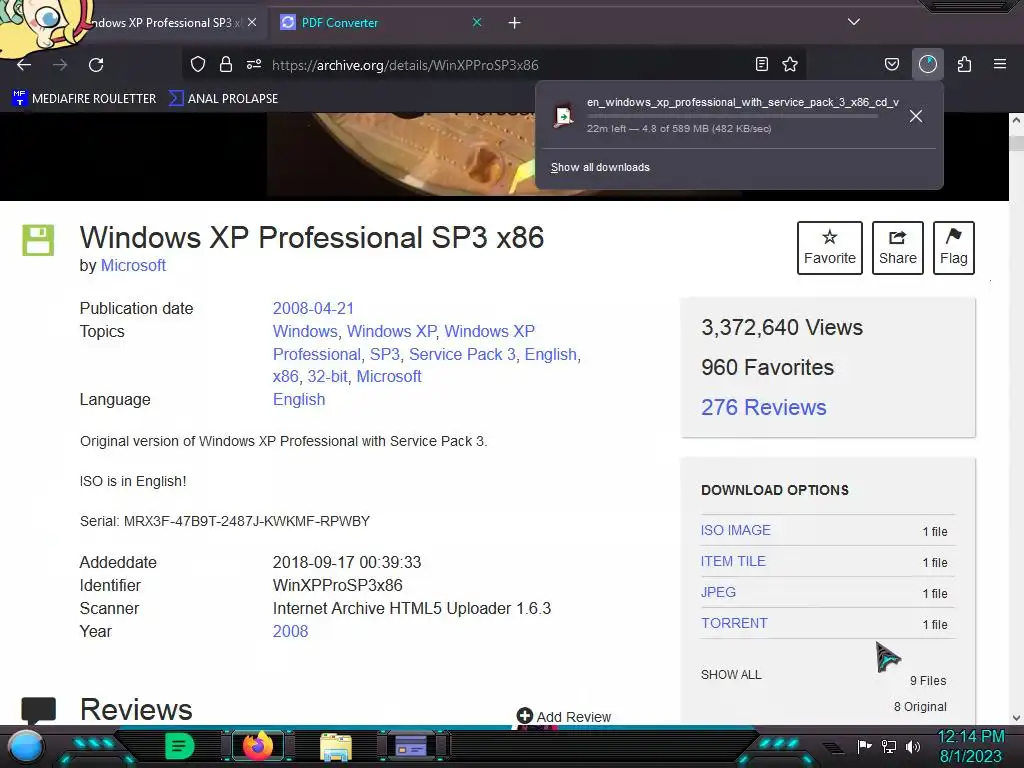Bookmark this page with the star icon
Image resolution: width=1024 pixels, height=768 pixels.
coord(790,64)
